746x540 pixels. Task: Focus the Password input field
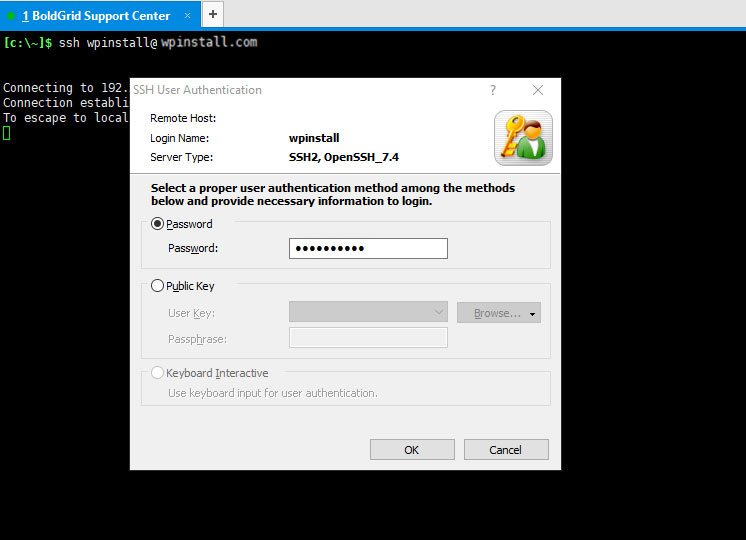368,248
